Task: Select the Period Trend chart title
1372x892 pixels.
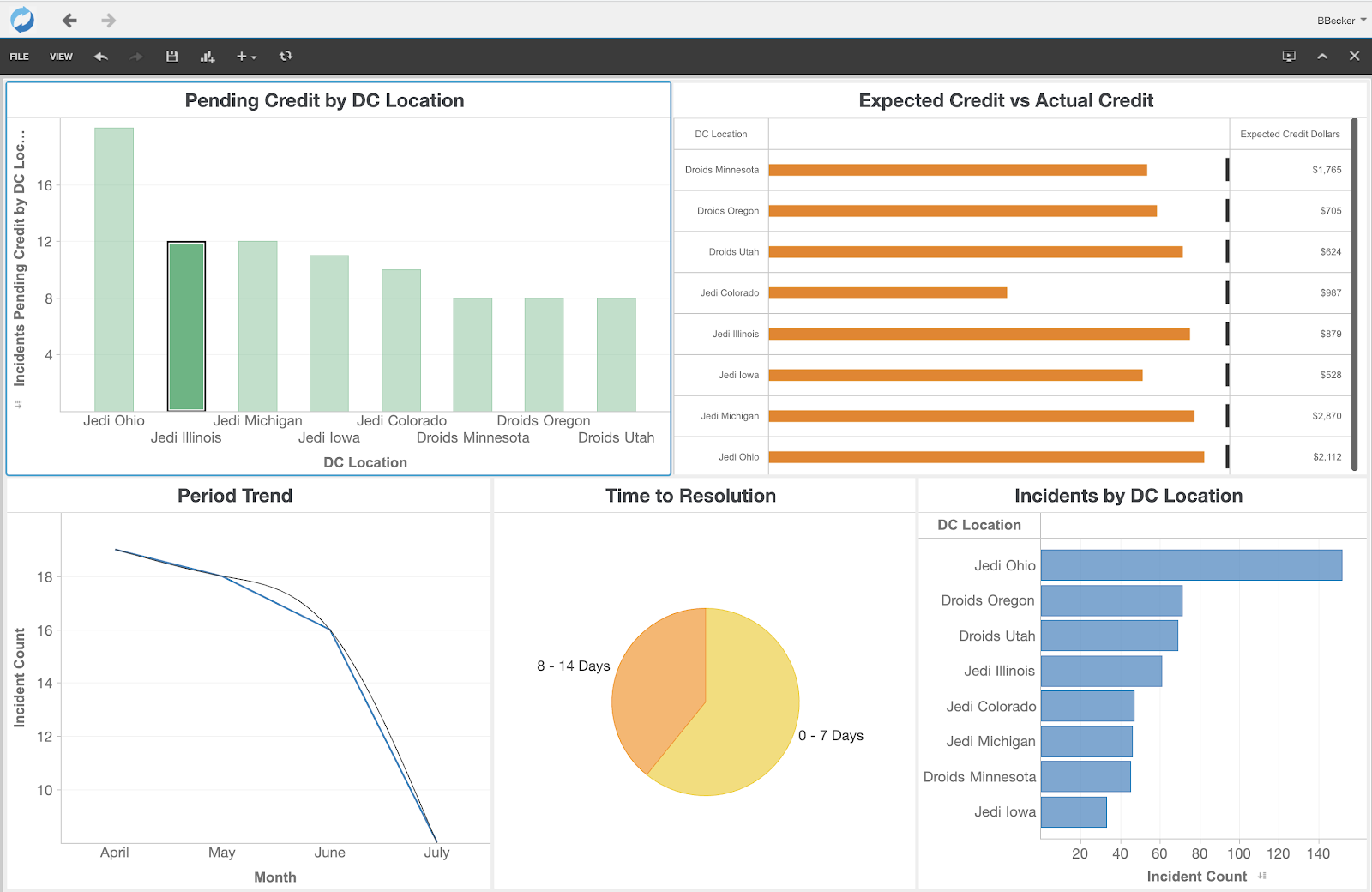Action: tap(235, 496)
